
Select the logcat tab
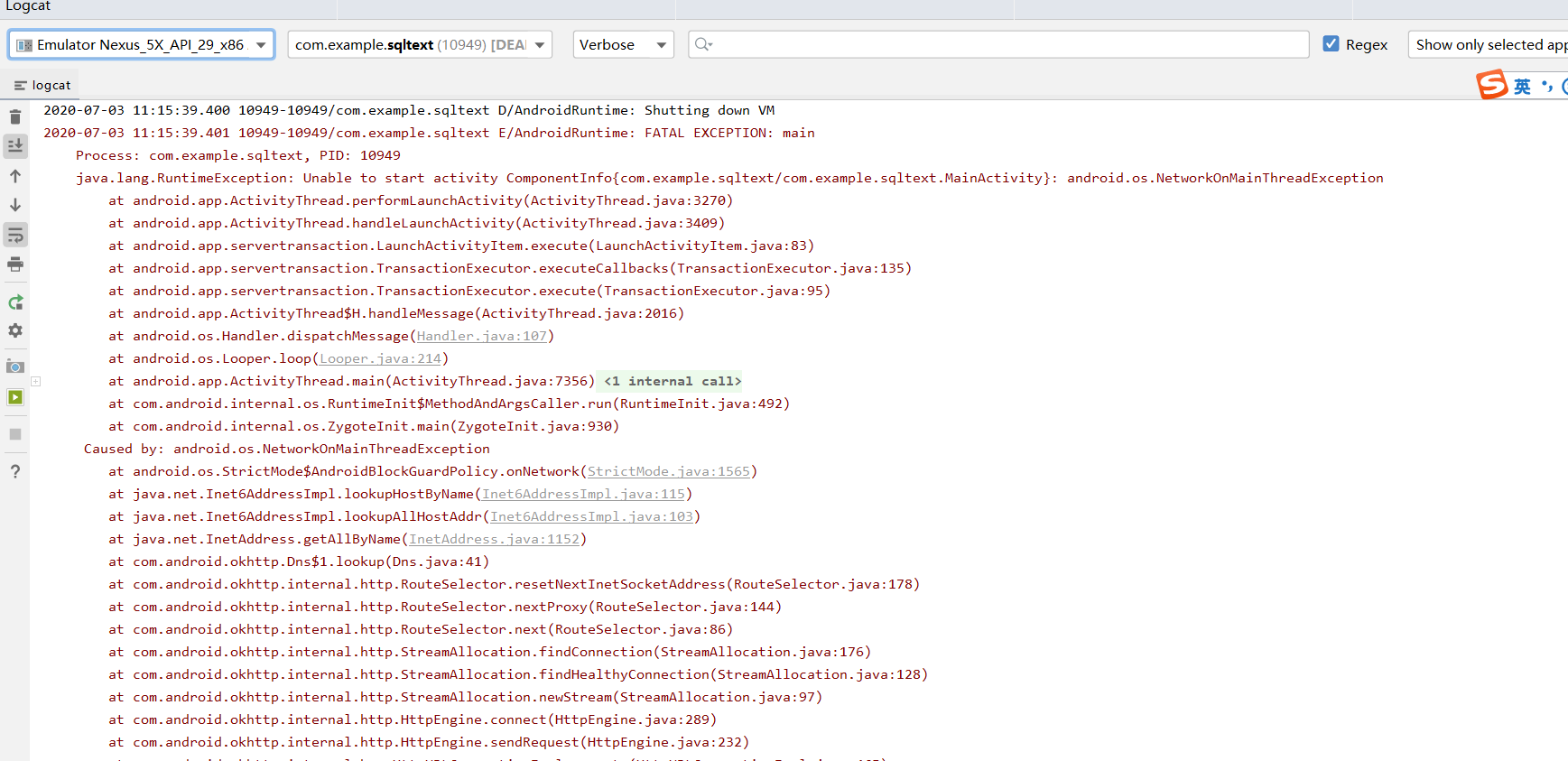[42, 85]
